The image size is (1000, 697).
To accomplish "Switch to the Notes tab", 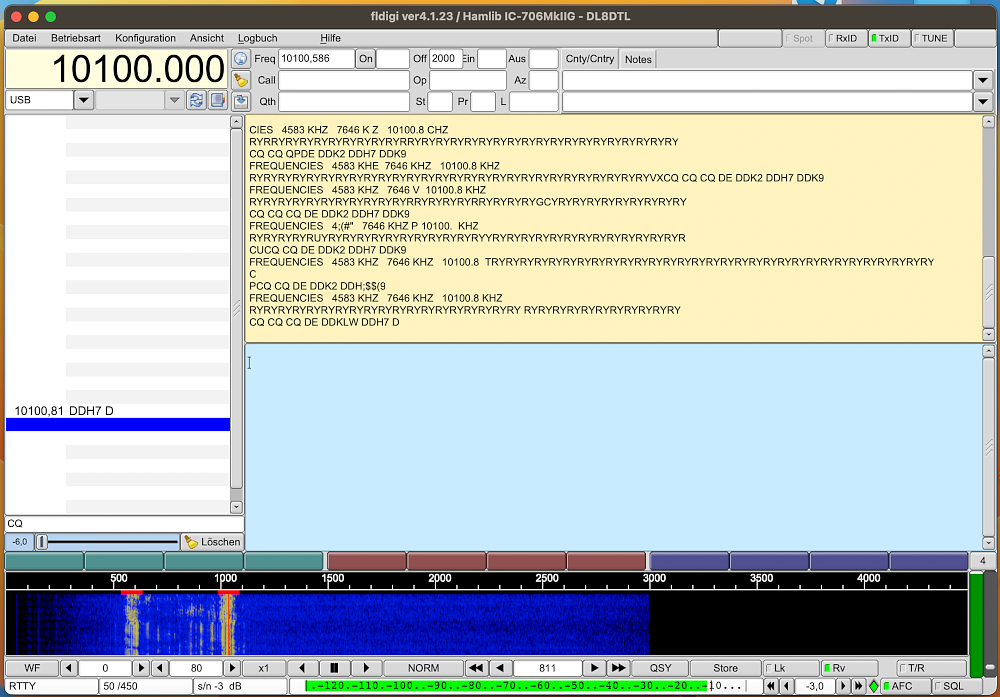I will [638, 59].
